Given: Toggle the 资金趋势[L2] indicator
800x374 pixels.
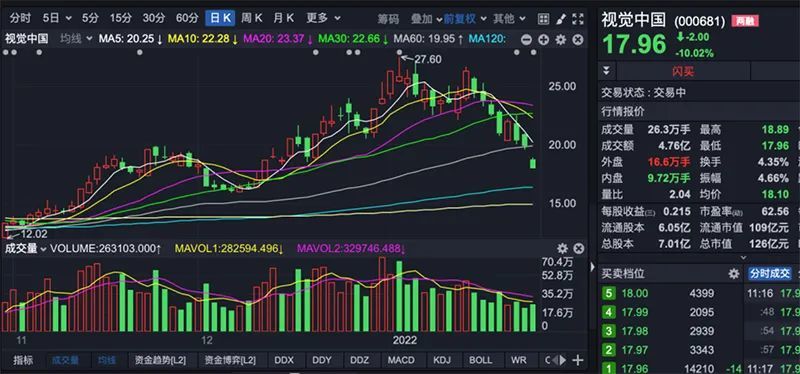Looking at the screenshot, I should point(160,360).
